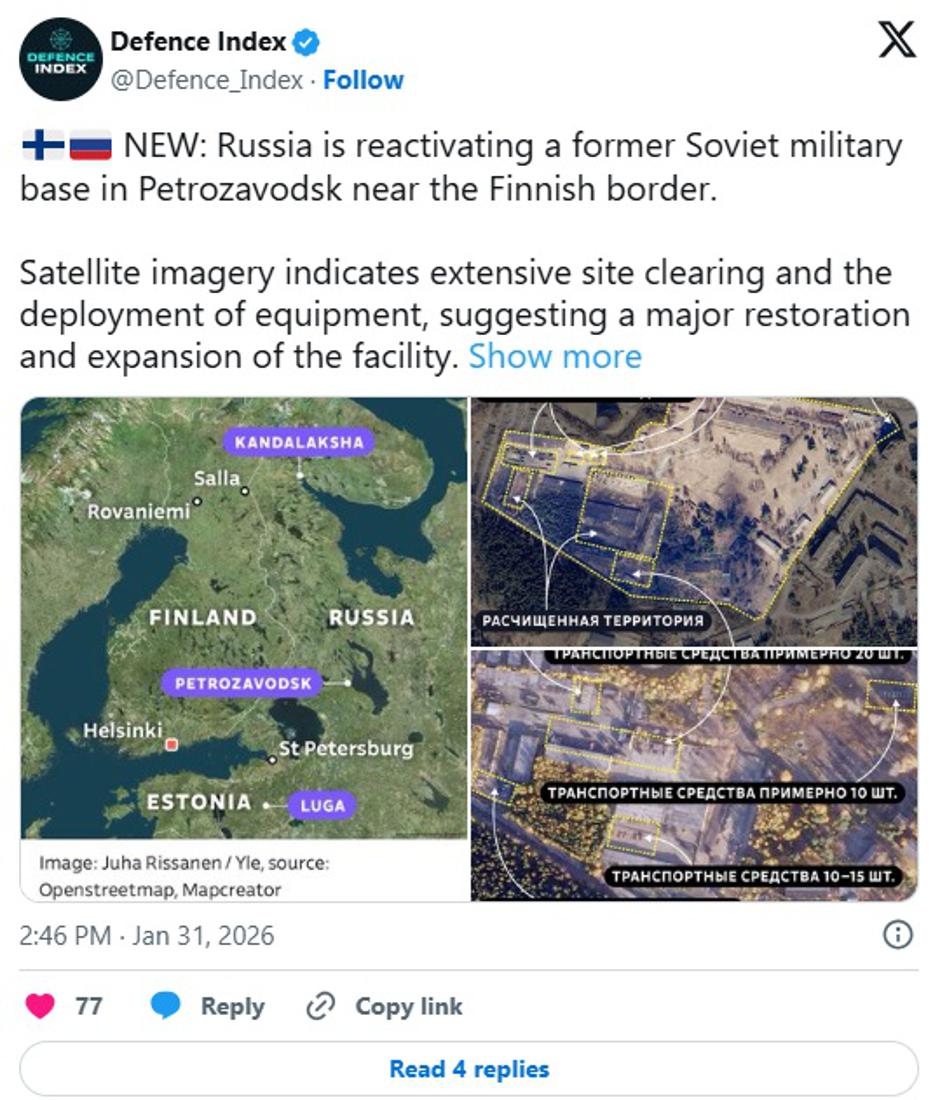Open the Finland-Russia map image

(244, 618)
